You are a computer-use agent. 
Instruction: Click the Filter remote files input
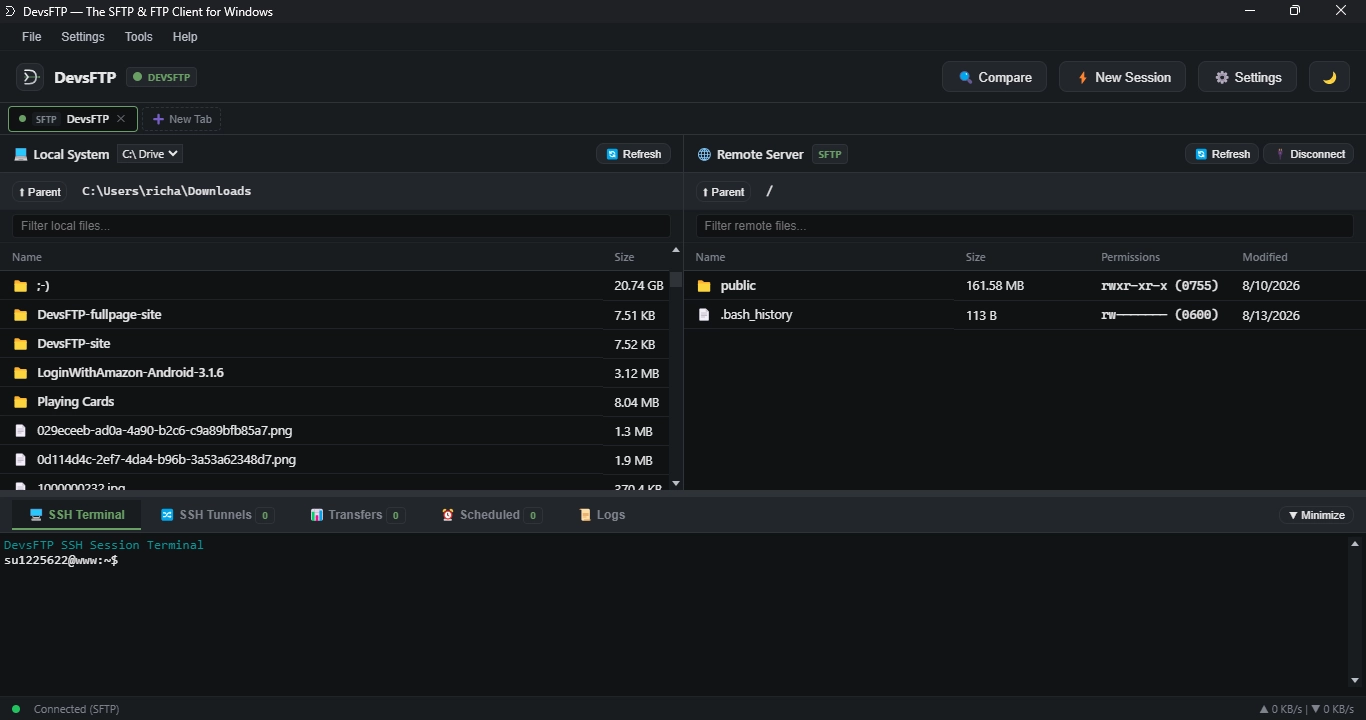(x=1025, y=226)
